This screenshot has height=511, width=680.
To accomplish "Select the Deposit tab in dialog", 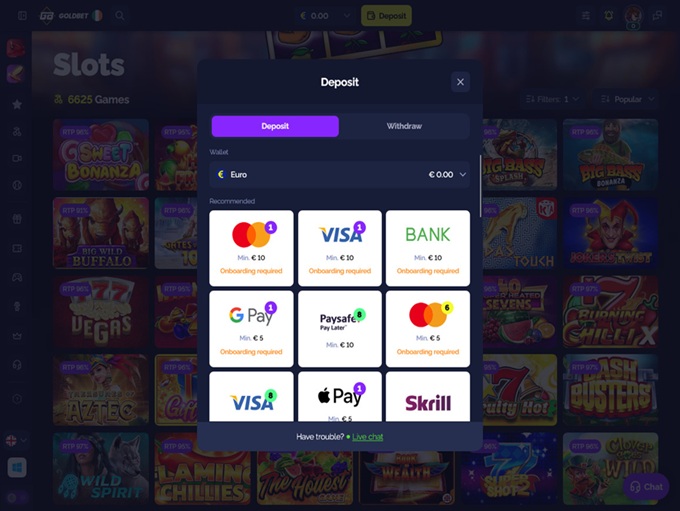I will [x=275, y=126].
